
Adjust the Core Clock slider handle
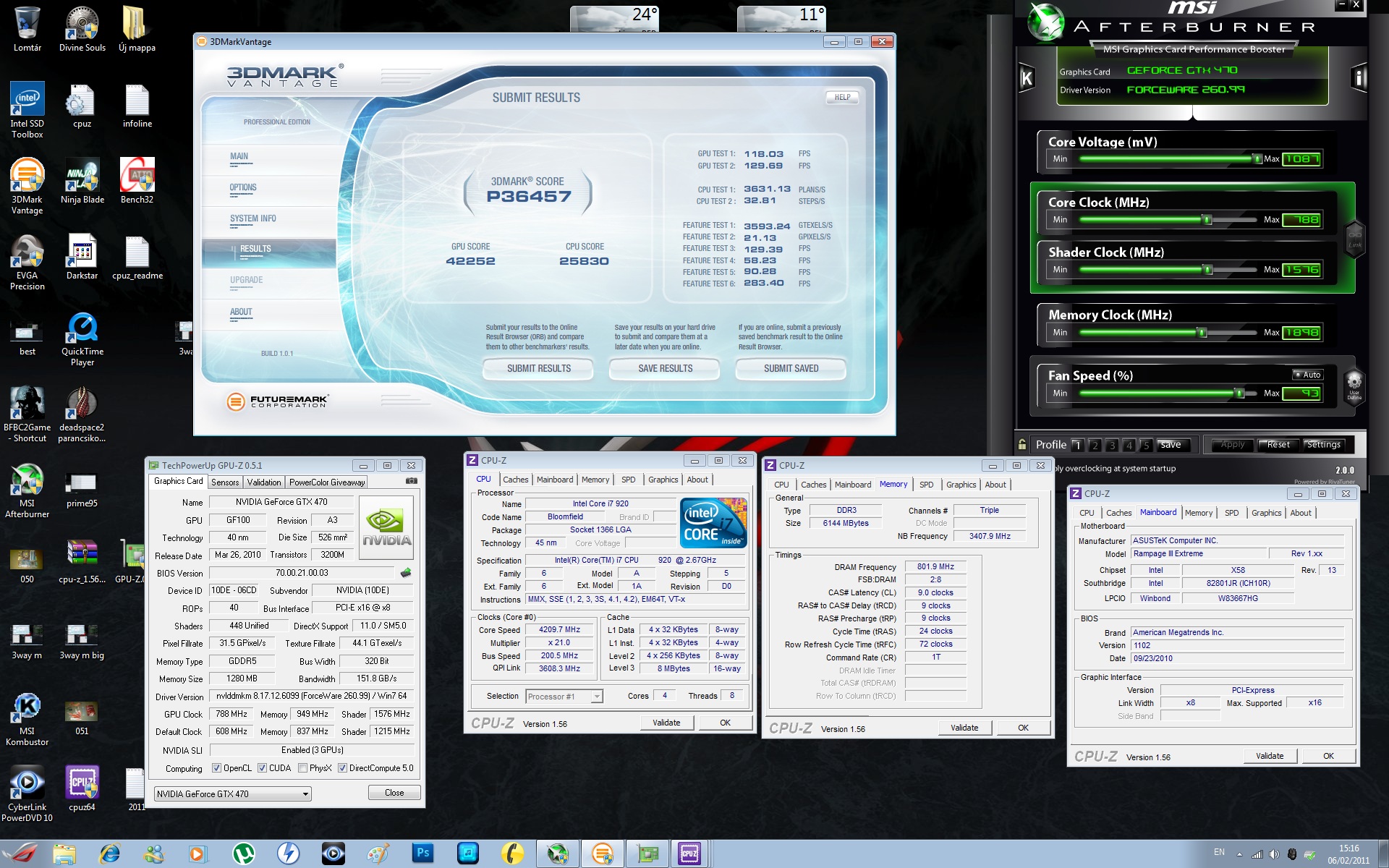[x=1207, y=220]
